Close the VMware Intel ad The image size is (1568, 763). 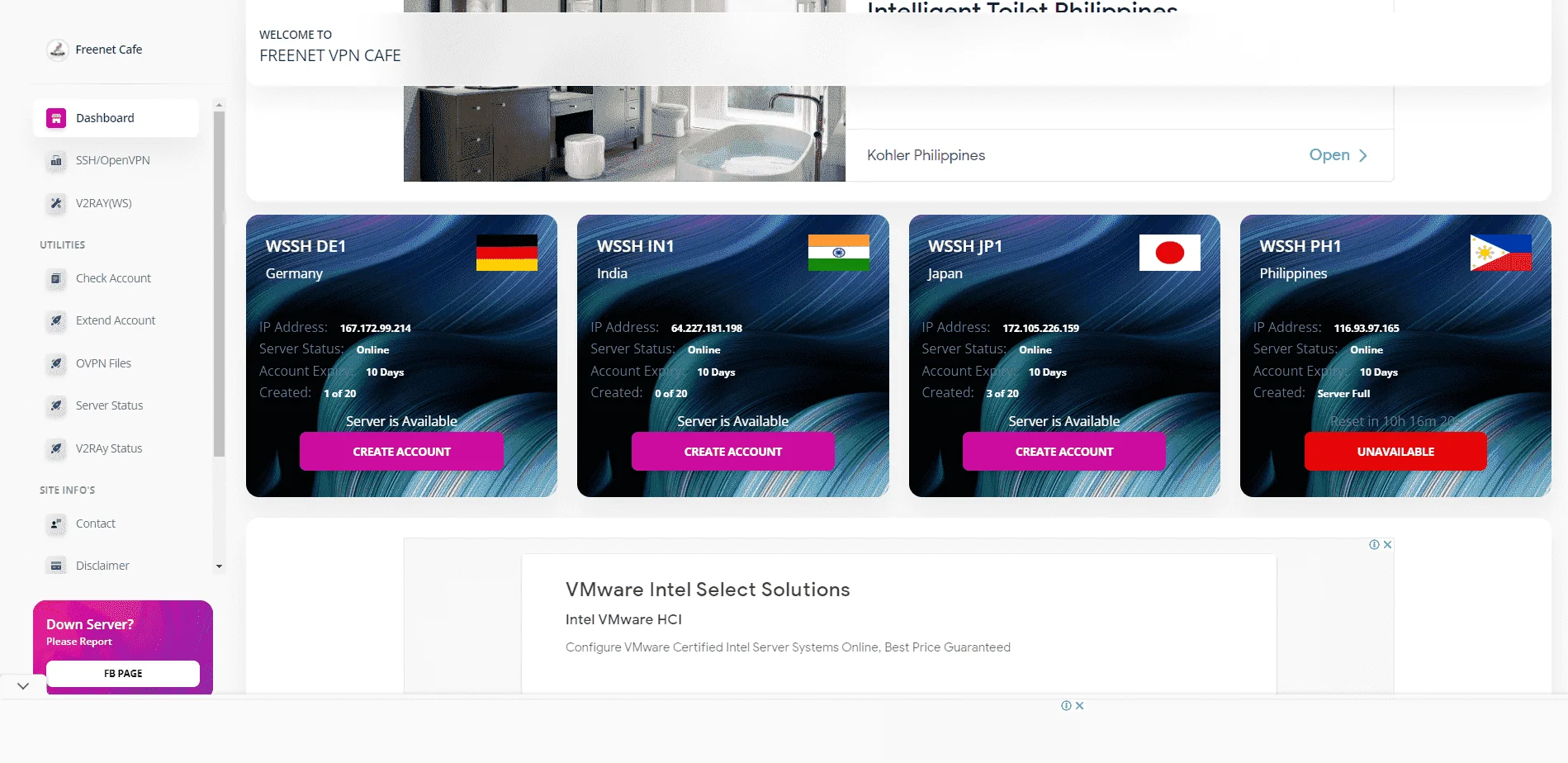click(1388, 545)
